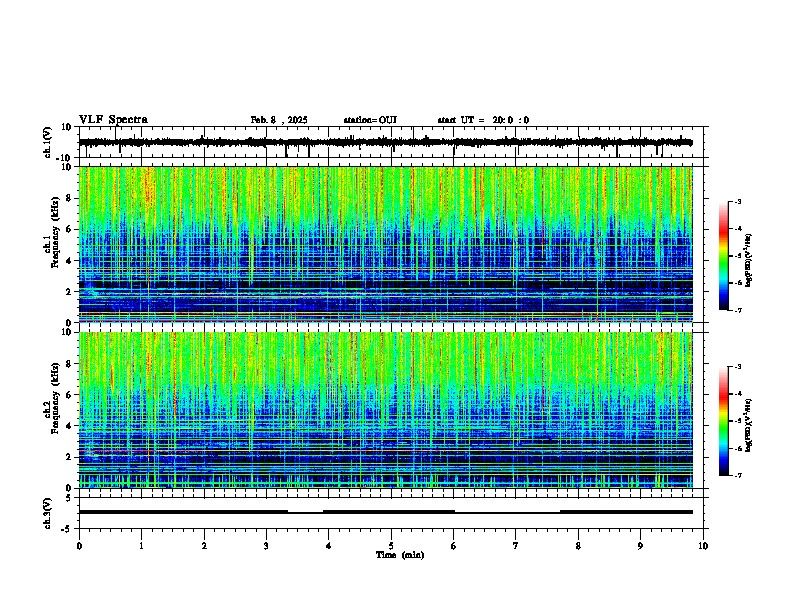Click time axis tick label 7
This screenshot has width=792, height=612.
[516, 546]
